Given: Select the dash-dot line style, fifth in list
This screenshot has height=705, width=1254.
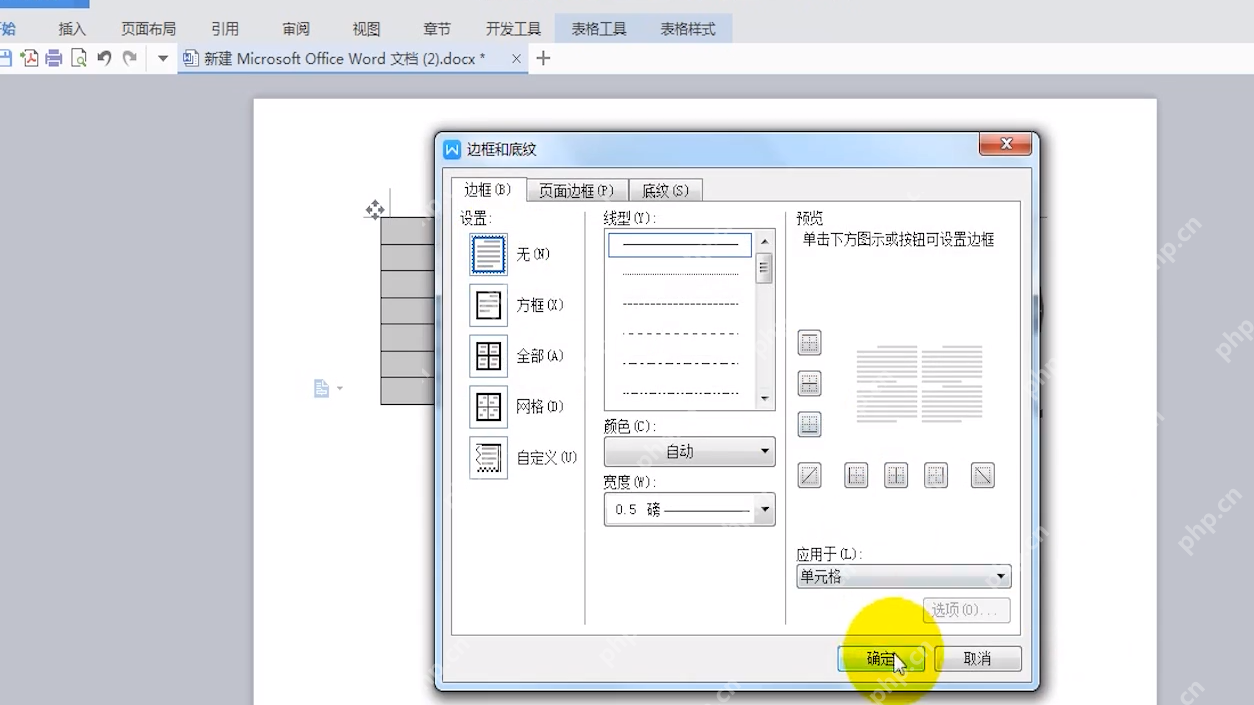Looking at the screenshot, I should (680, 363).
